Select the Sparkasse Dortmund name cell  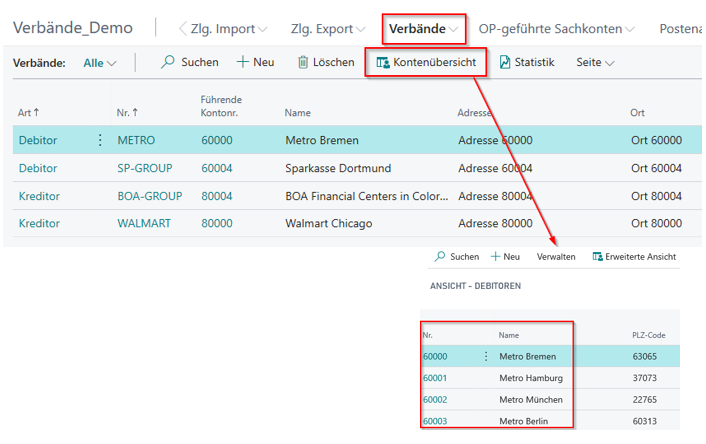pos(338,168)
